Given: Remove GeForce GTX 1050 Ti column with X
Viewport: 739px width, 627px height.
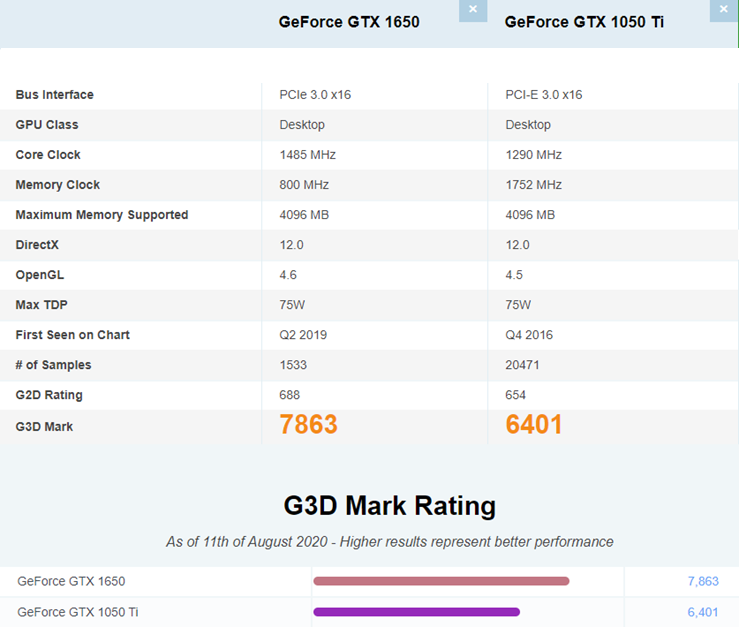Looking at the screenshot, I should (x=723, y=10).
